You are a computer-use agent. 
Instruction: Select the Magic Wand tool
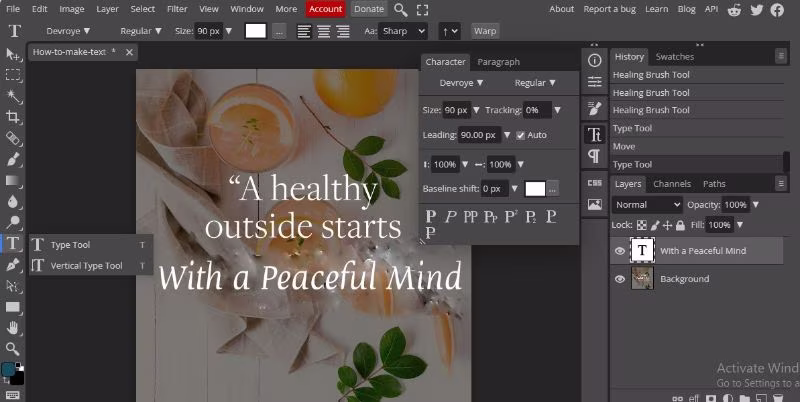coord(13,96)
